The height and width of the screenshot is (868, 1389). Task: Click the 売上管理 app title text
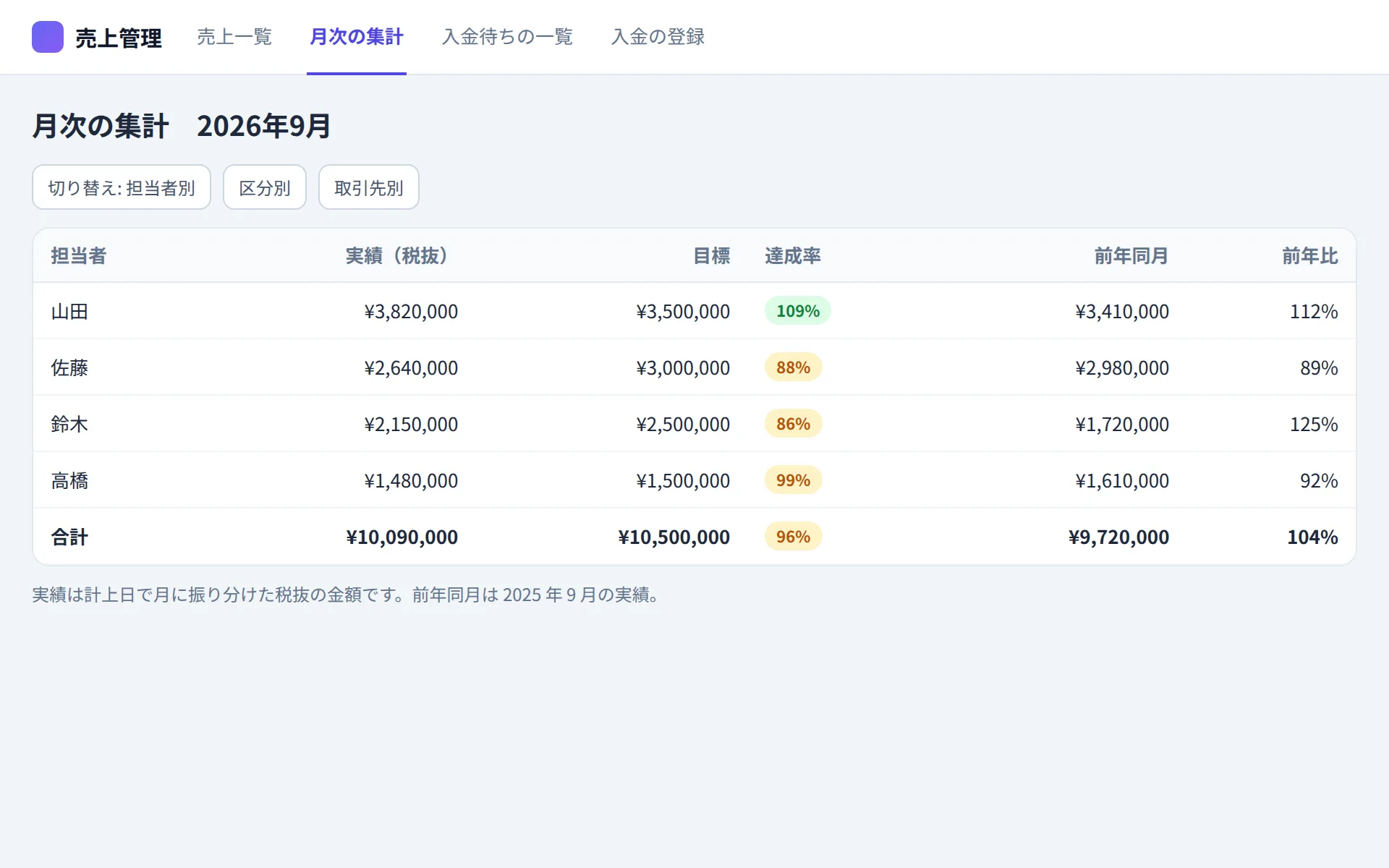tap(119, 38)
